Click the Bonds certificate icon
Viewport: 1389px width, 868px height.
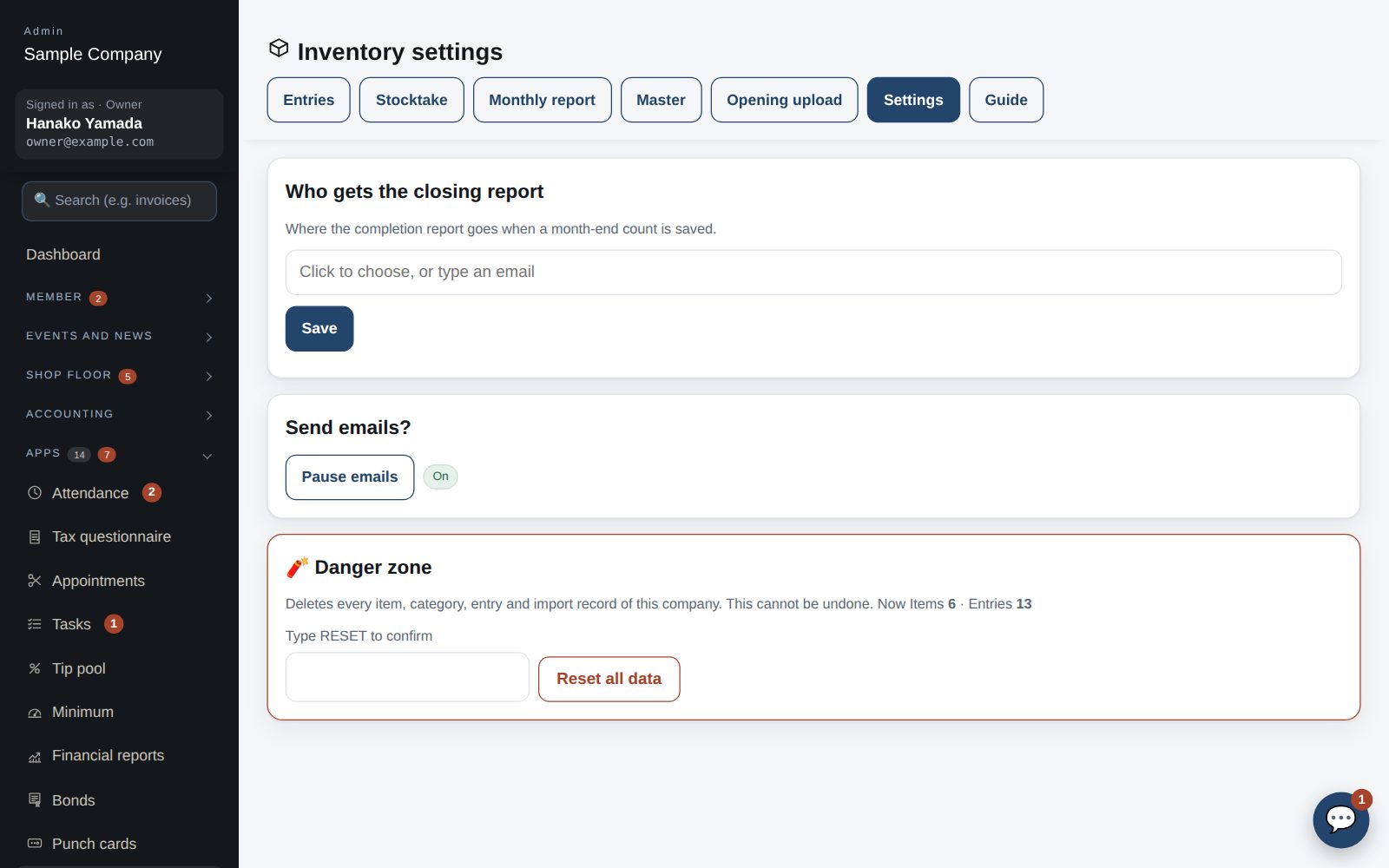[35, 800]
